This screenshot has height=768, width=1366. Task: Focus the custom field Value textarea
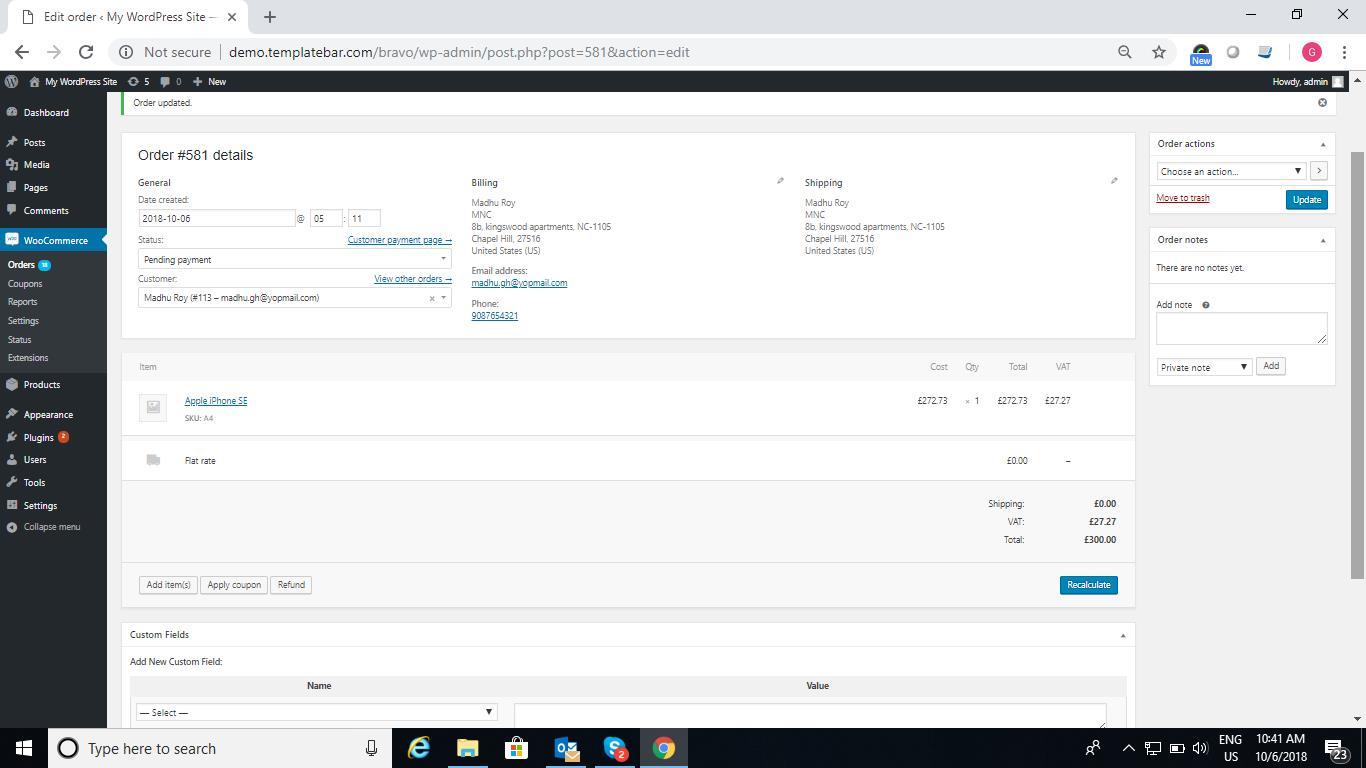point(810,715)
